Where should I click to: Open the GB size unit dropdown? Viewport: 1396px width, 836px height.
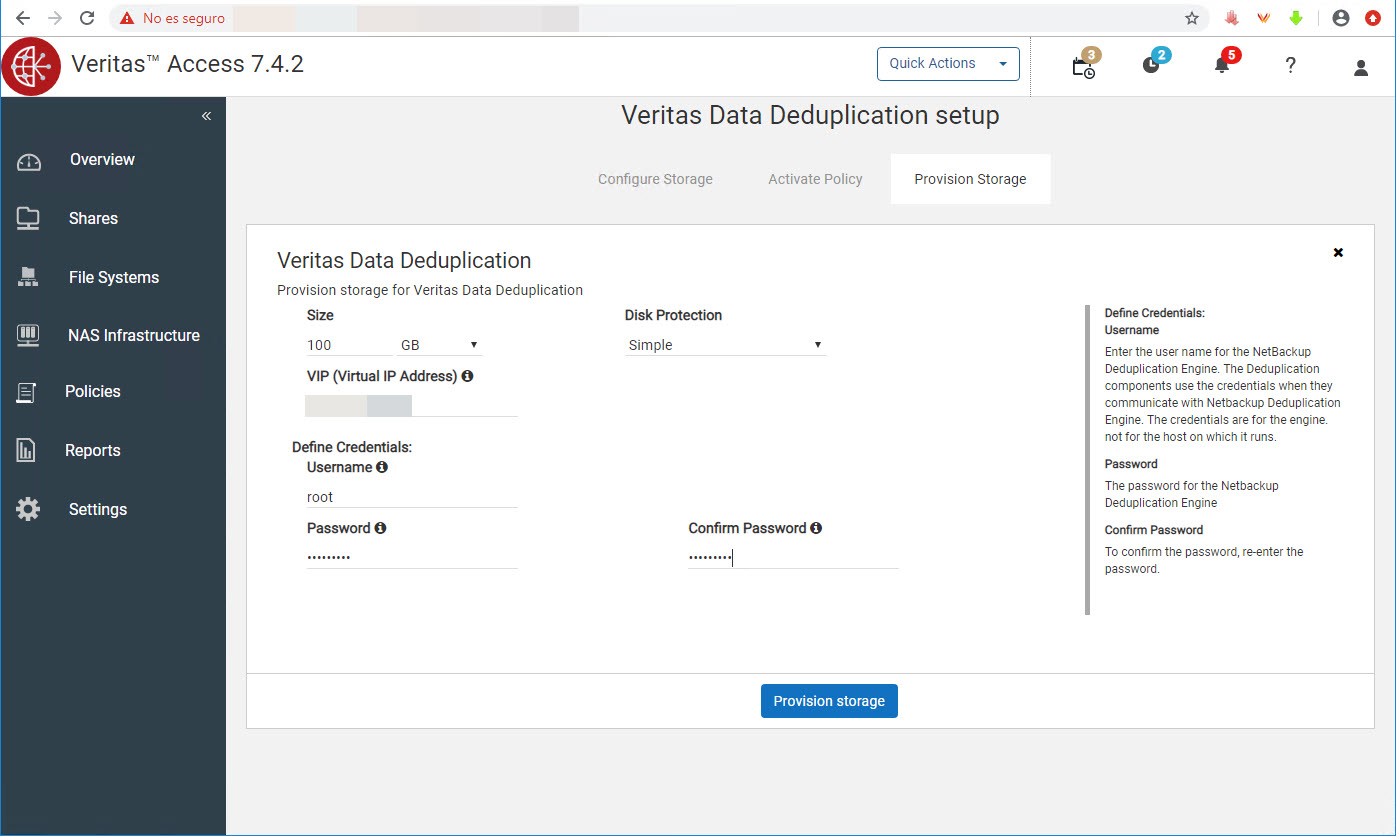pyautogui.click(x=440, y=345)
